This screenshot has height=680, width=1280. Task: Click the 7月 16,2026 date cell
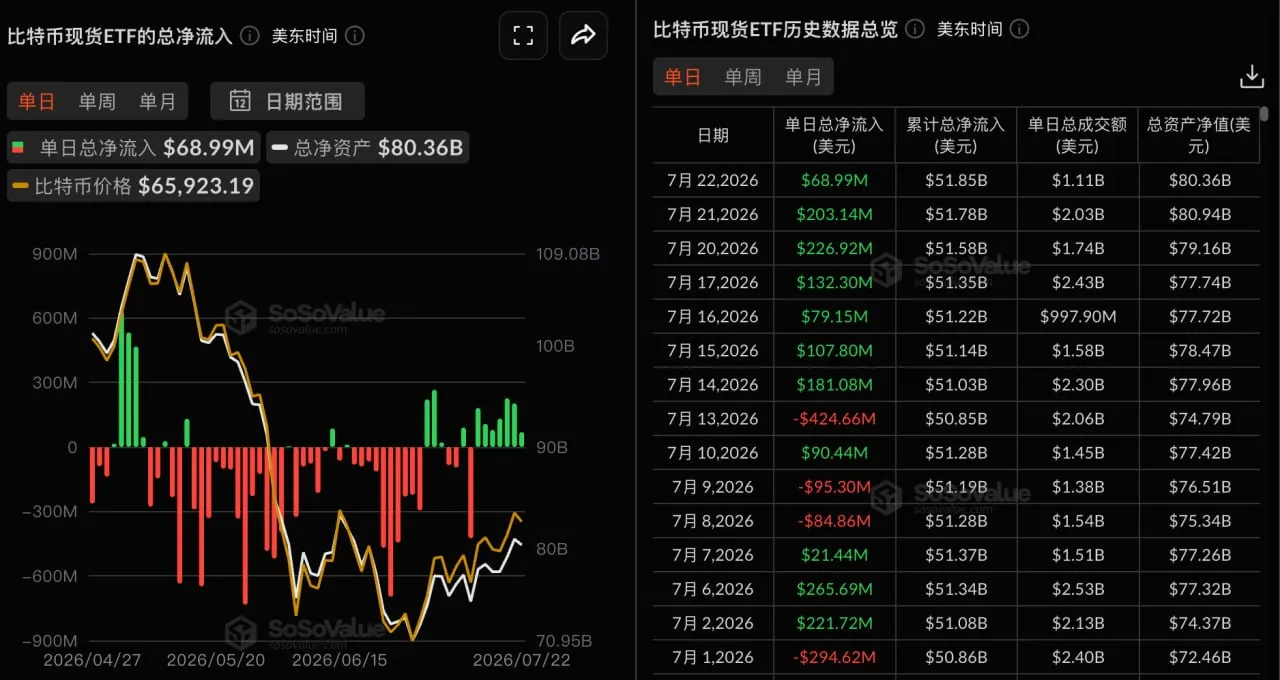(x=713, y=316)
